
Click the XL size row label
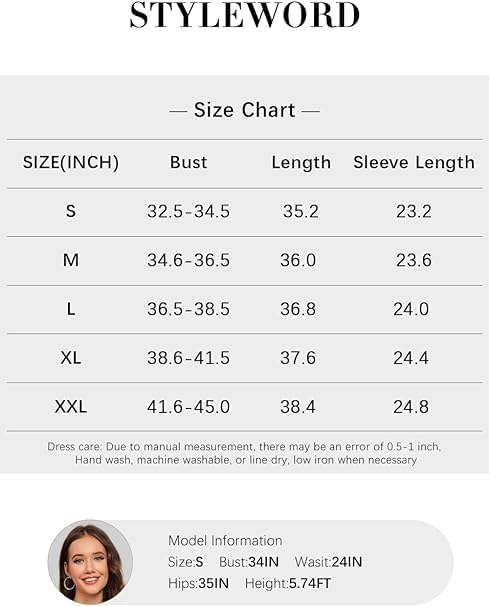click(x=71, y=358)
